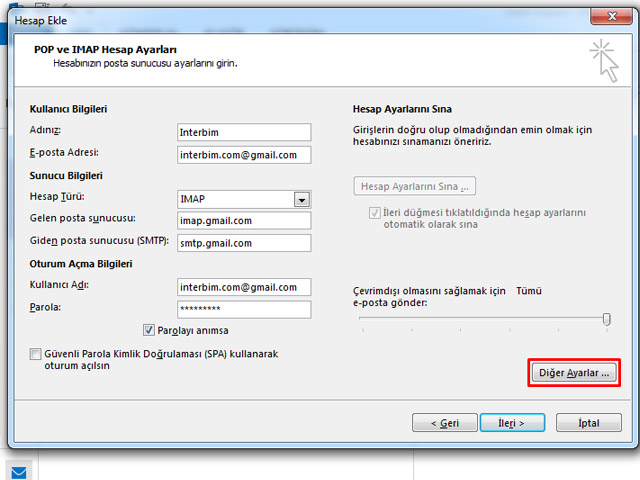The height and width of the screenshot is (480, 640).
Task: Click the offline mail slider handle
Action: pos(606,319)
